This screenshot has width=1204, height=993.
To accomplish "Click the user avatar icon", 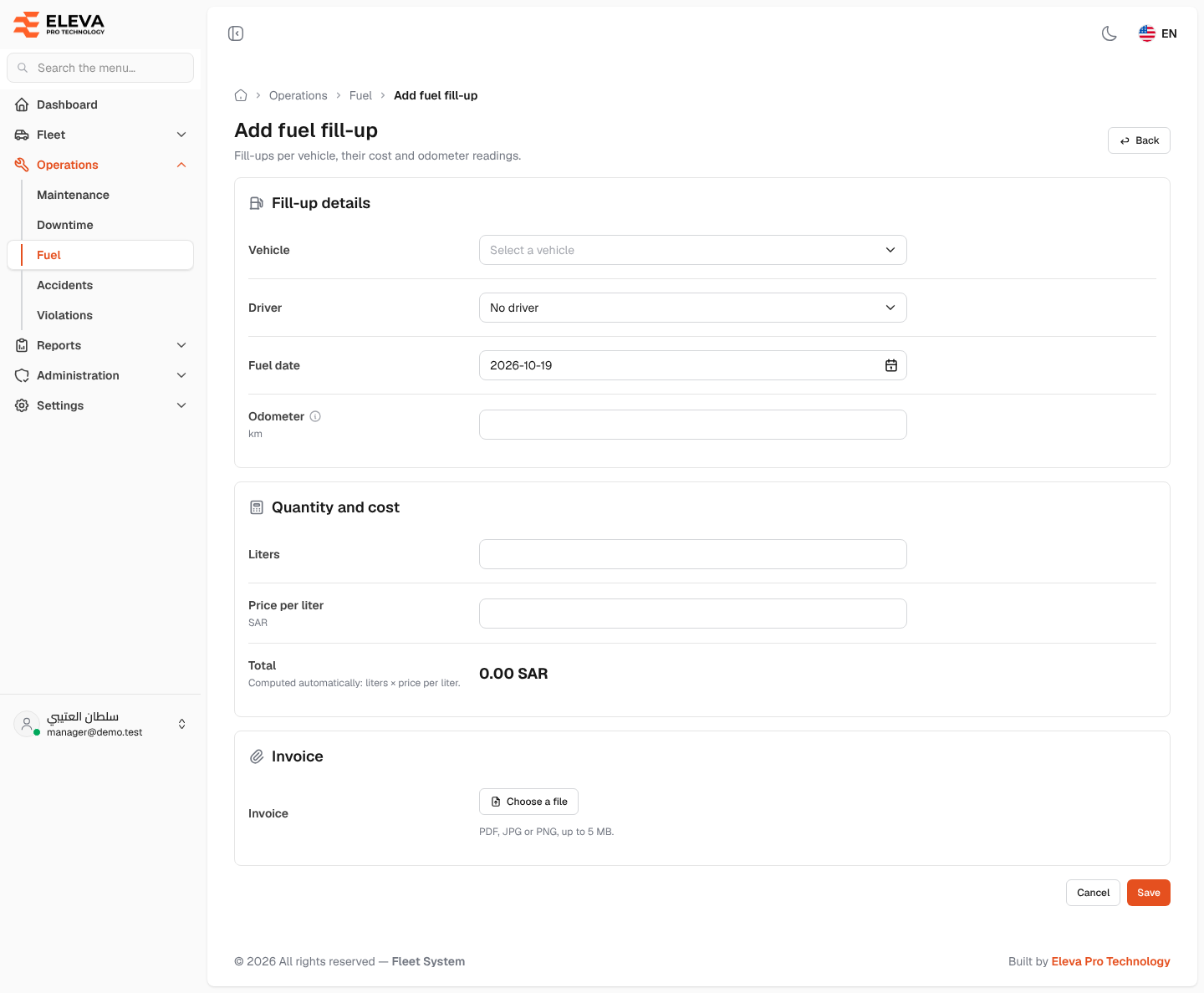I will click(27, 724).
